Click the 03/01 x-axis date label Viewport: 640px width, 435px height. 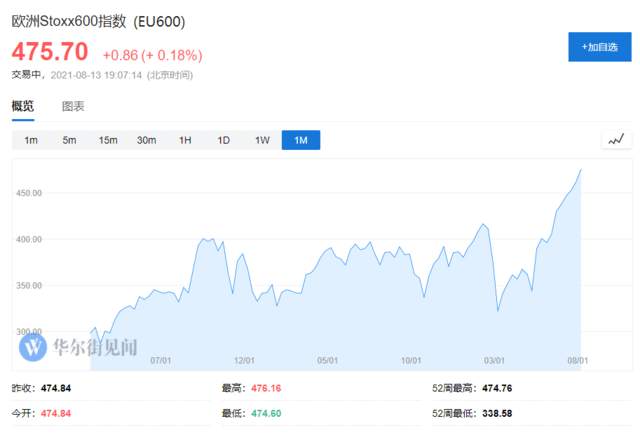tap(494, 361)
